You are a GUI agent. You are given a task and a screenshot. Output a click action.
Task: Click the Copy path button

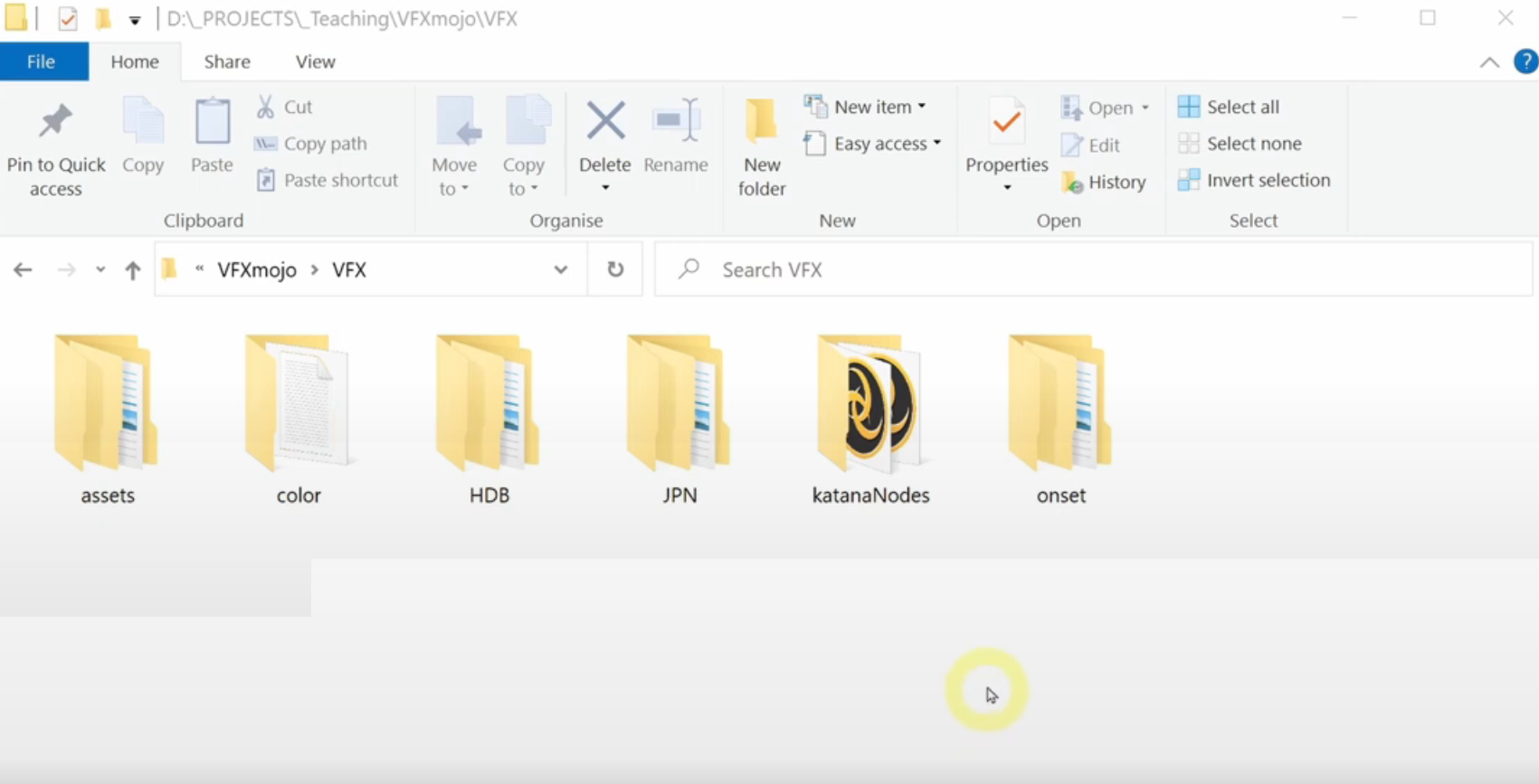coord(311,144)
